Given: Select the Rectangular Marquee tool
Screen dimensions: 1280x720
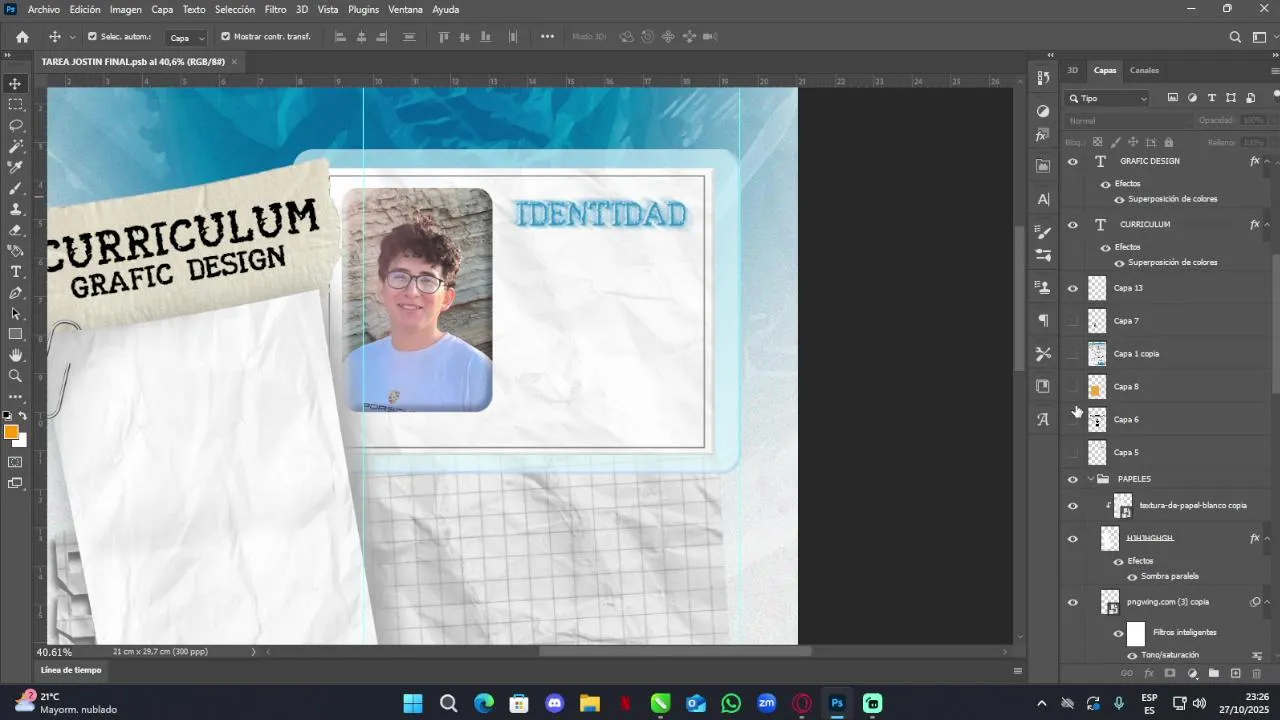Looking at the screenshot, I should point(15,104).
